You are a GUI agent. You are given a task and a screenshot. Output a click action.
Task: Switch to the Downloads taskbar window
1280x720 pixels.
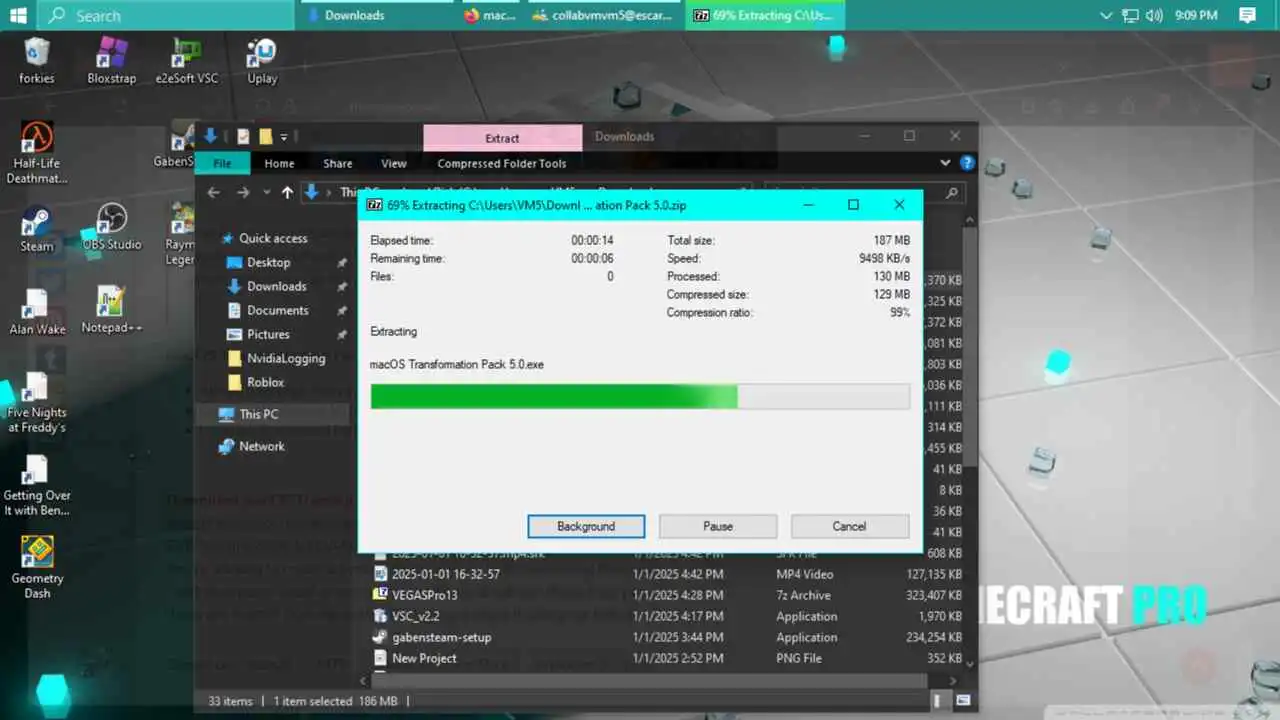[x=378, y=15]
